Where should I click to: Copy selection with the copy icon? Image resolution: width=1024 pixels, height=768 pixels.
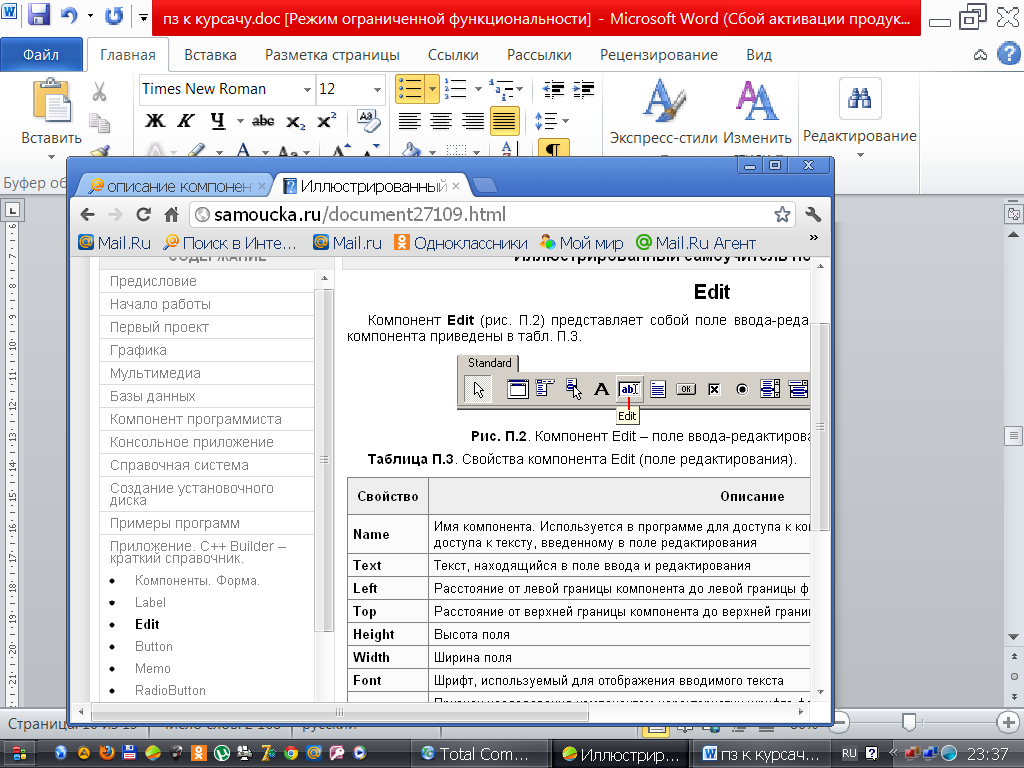point(99,123)
